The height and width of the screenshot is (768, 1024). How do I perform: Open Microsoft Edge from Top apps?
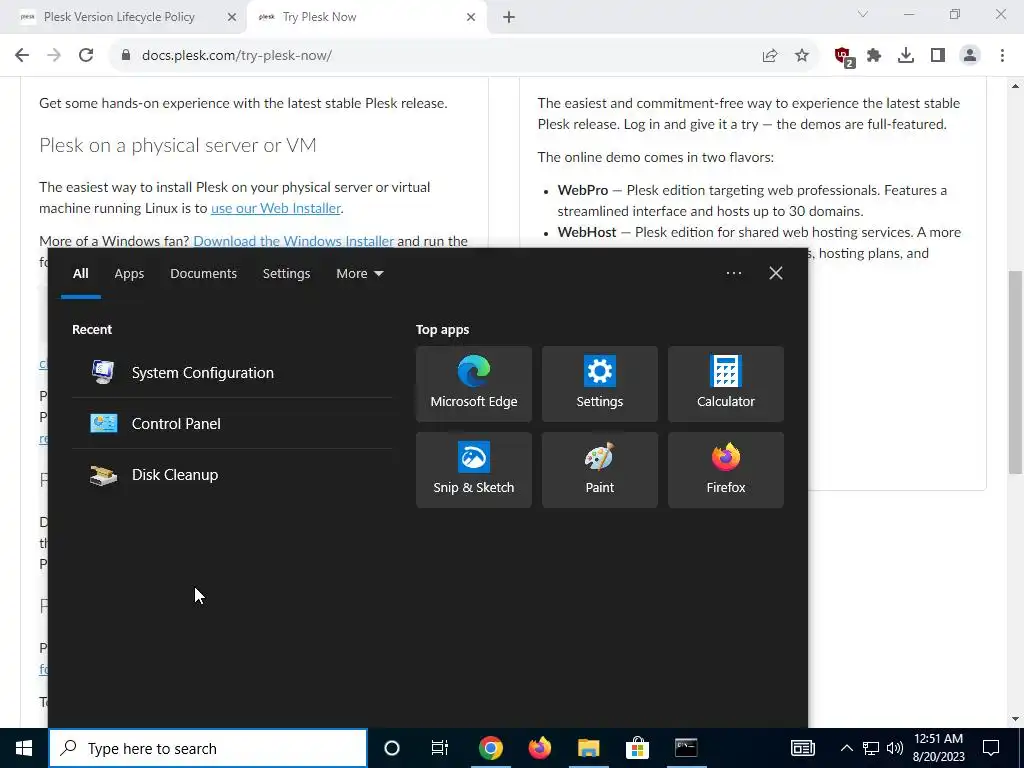pos(473,384)
